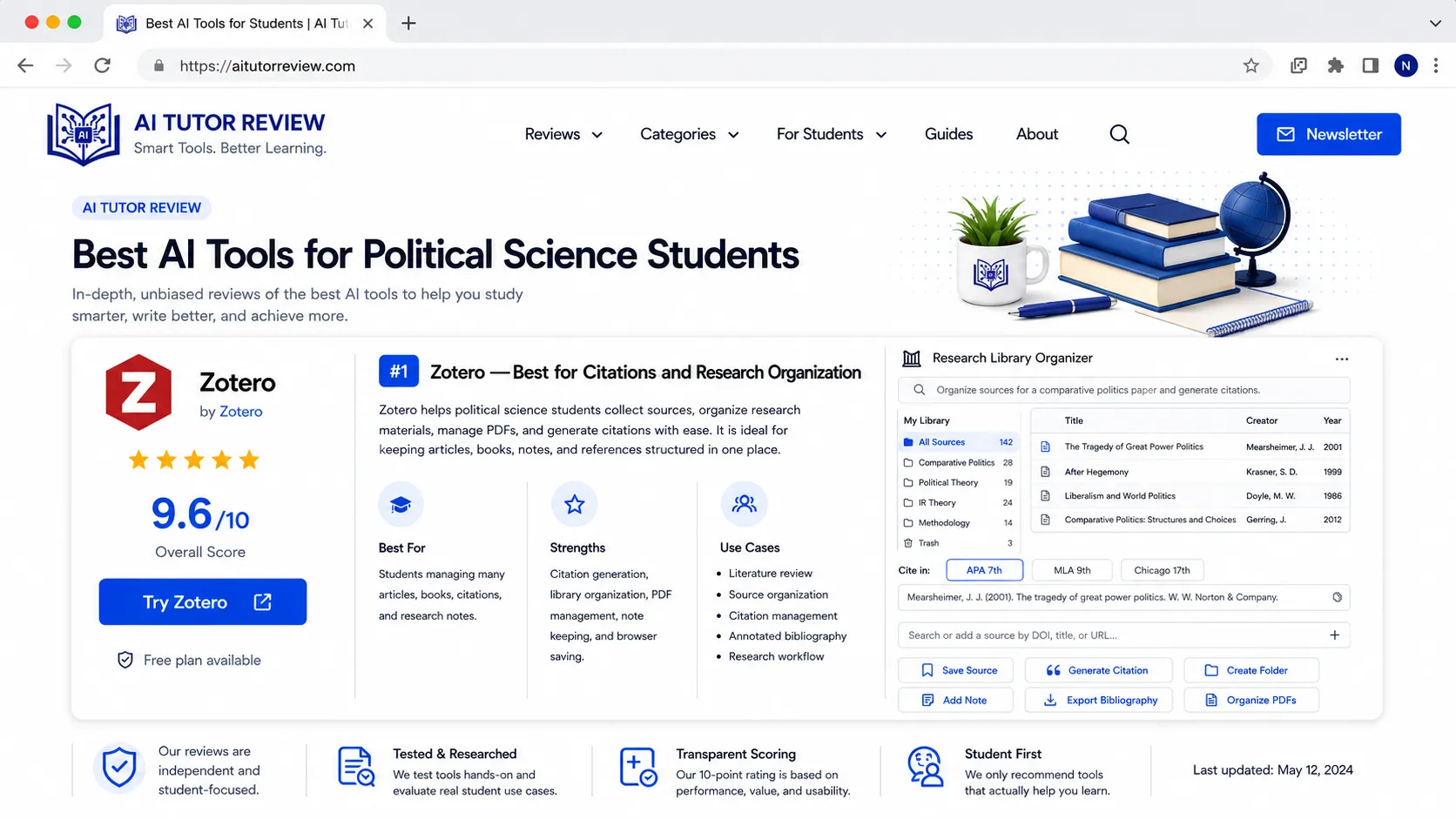
Task: Open the Political Theory folder
Action: click(958, 482)
